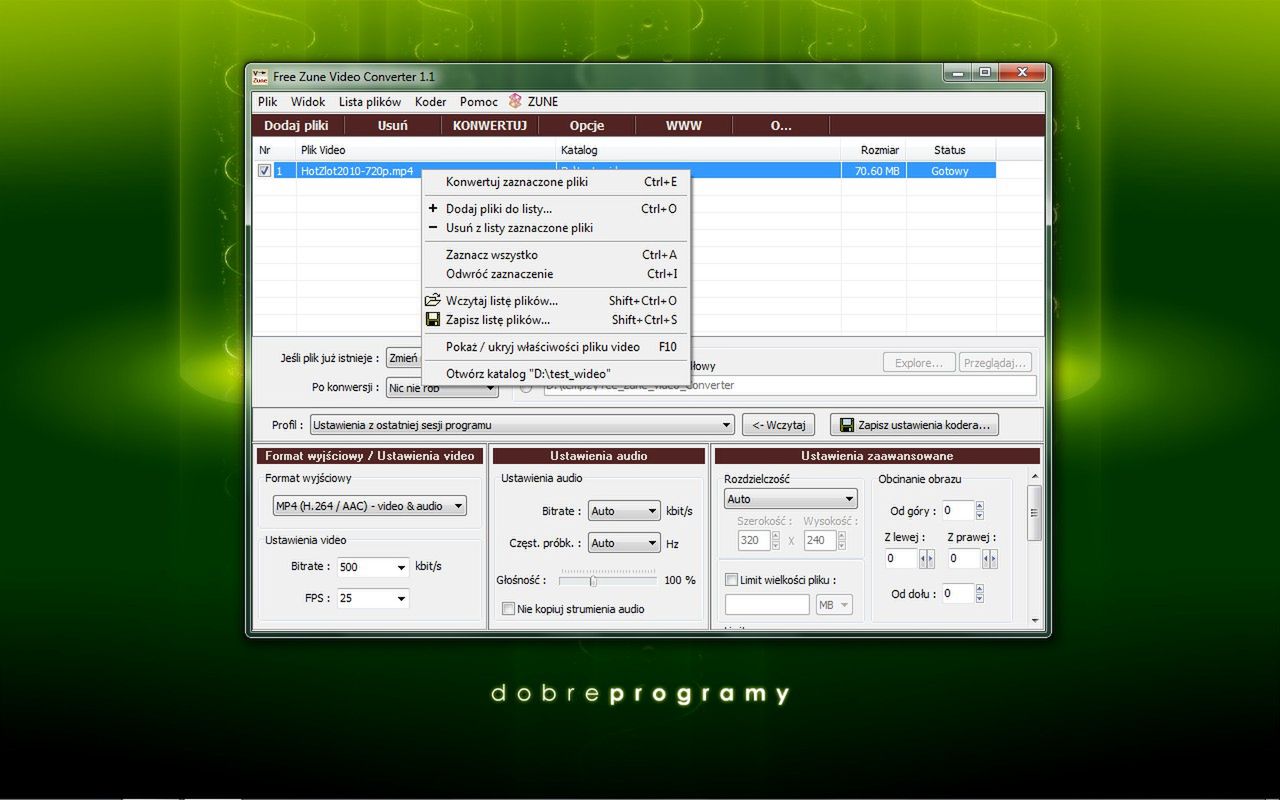The height and width of the screenshot is (800, 1280).
Task: Click the Explore... button
Action: tap(919, 362)
